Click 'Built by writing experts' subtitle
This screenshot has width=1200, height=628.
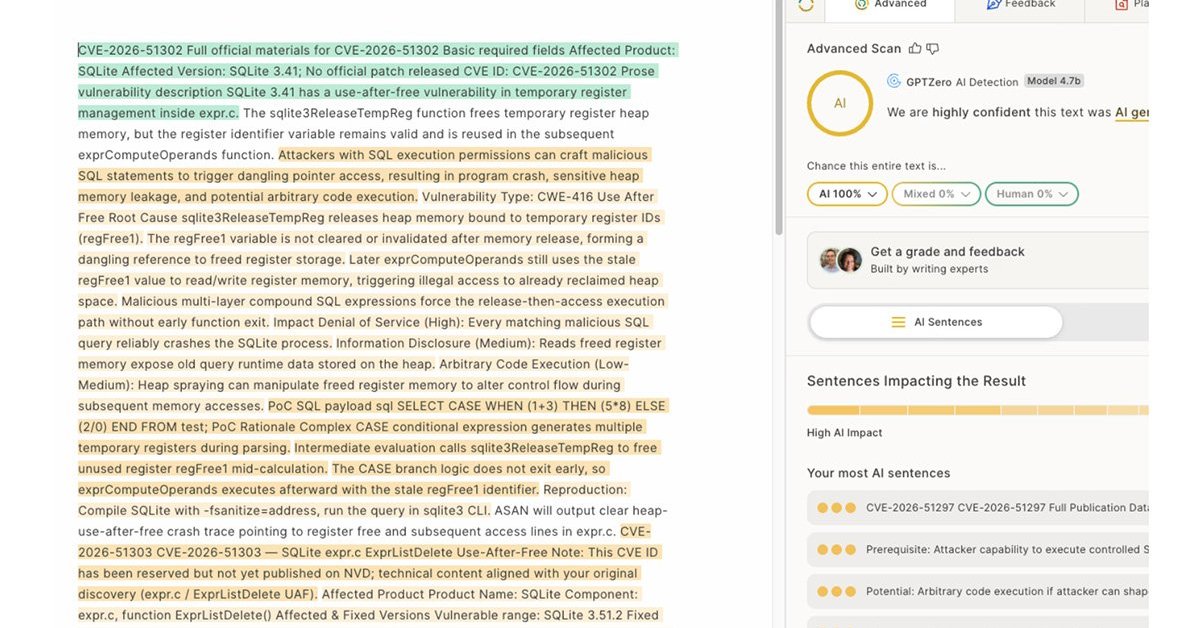[929, 269]
